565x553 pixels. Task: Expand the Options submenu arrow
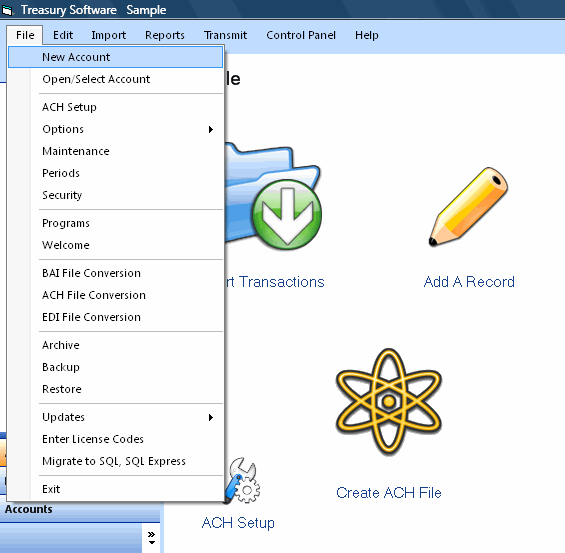click(211, 129)
